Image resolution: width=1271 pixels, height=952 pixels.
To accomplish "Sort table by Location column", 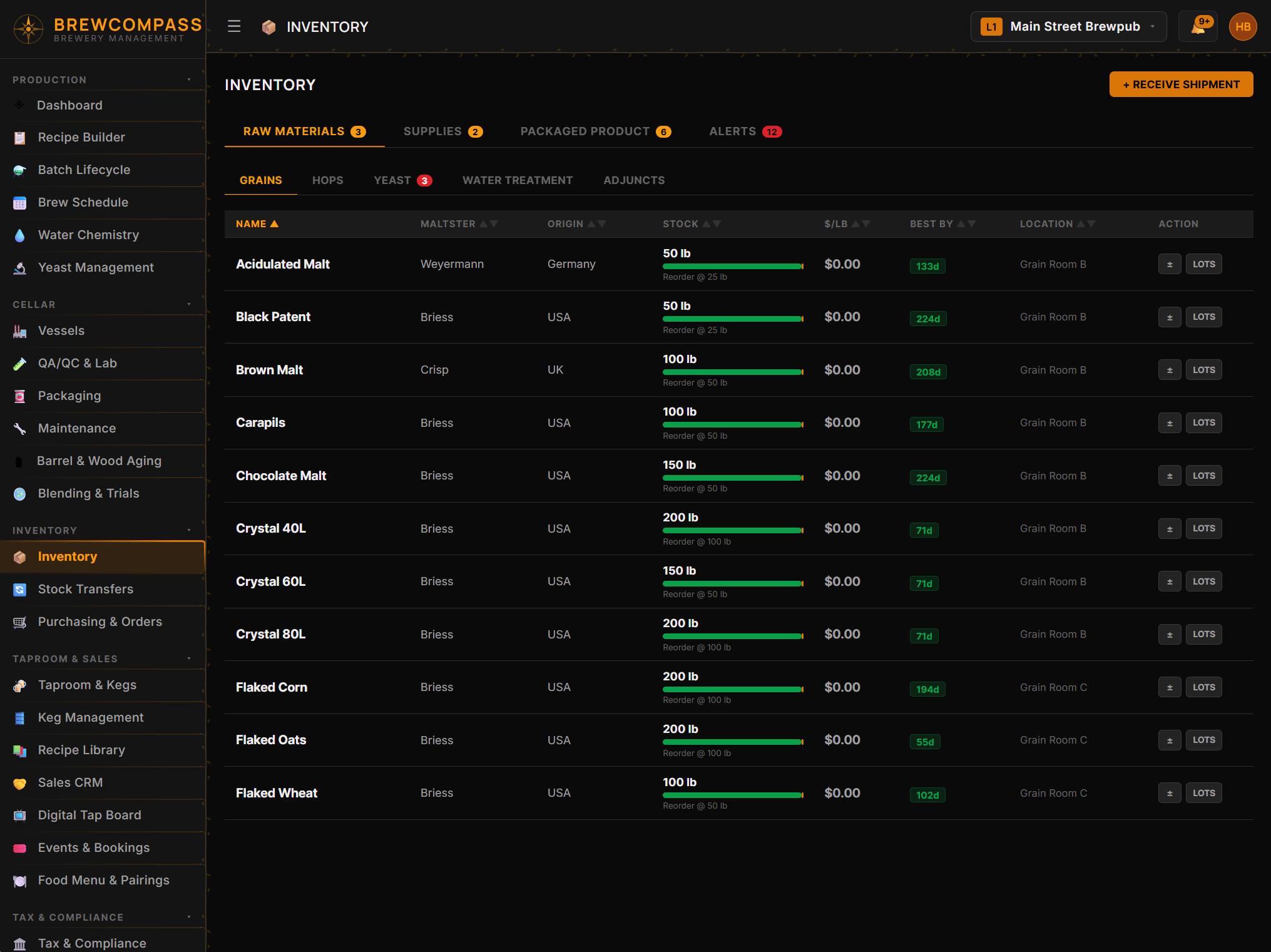I will 1057,223.
